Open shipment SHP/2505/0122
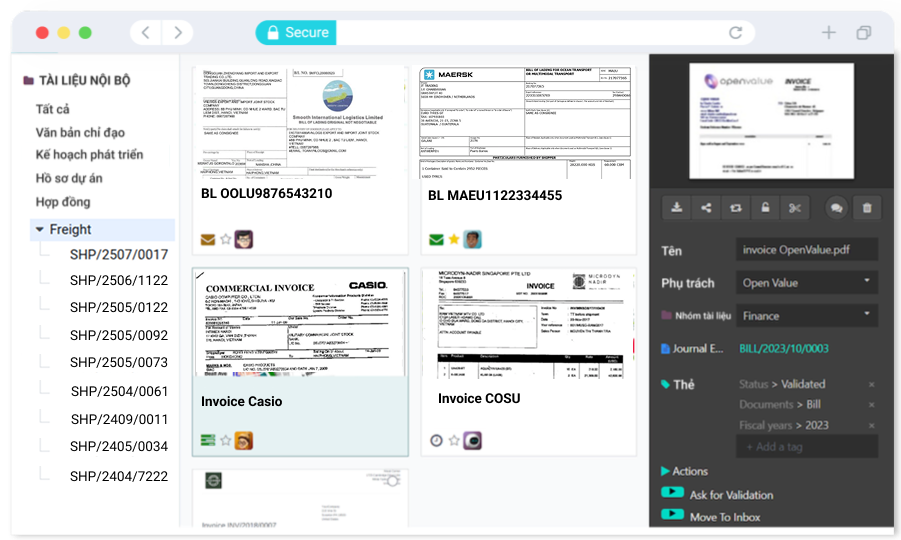 [x=119, y=307]
